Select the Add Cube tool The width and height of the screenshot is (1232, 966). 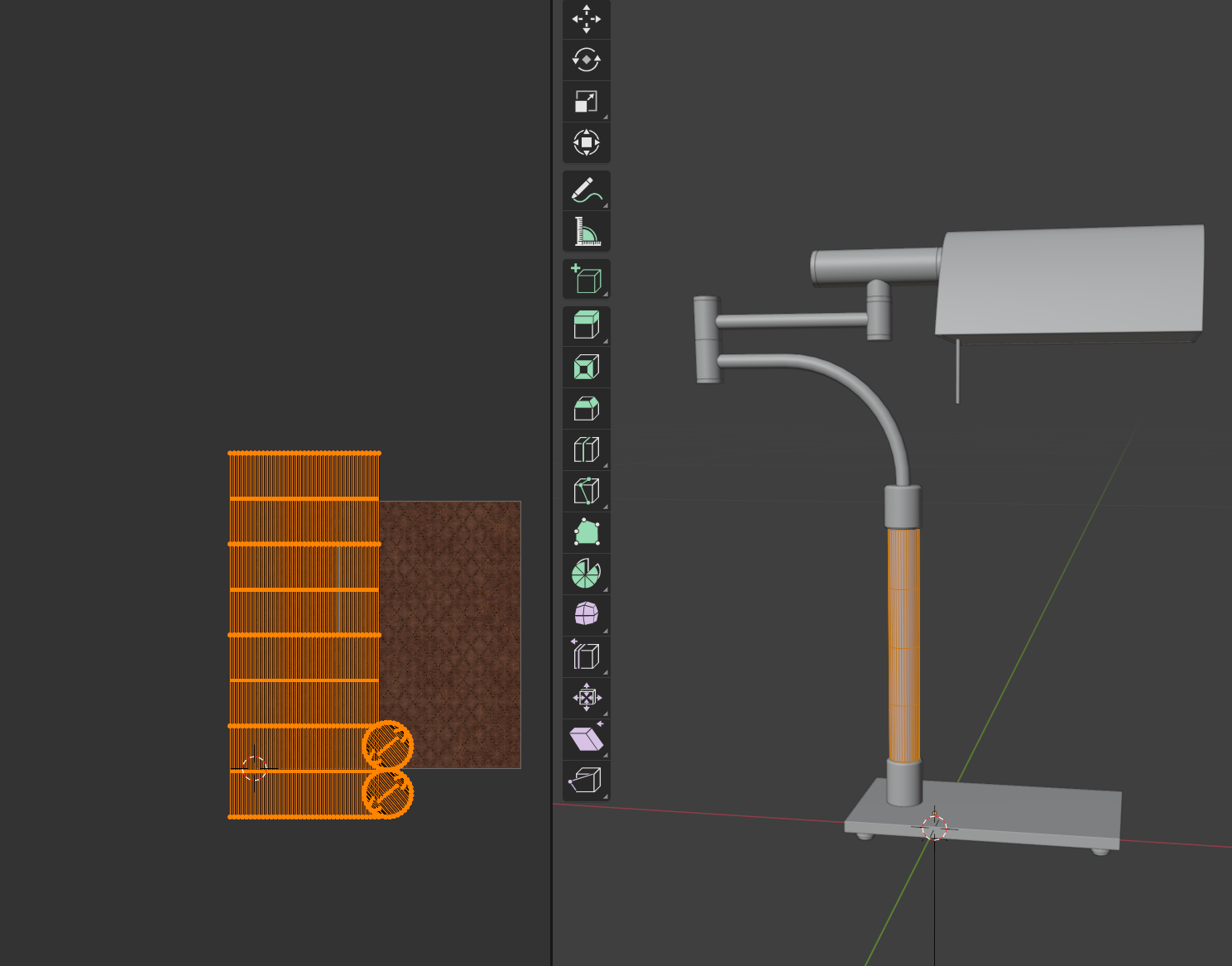click(x=587, y=279)
